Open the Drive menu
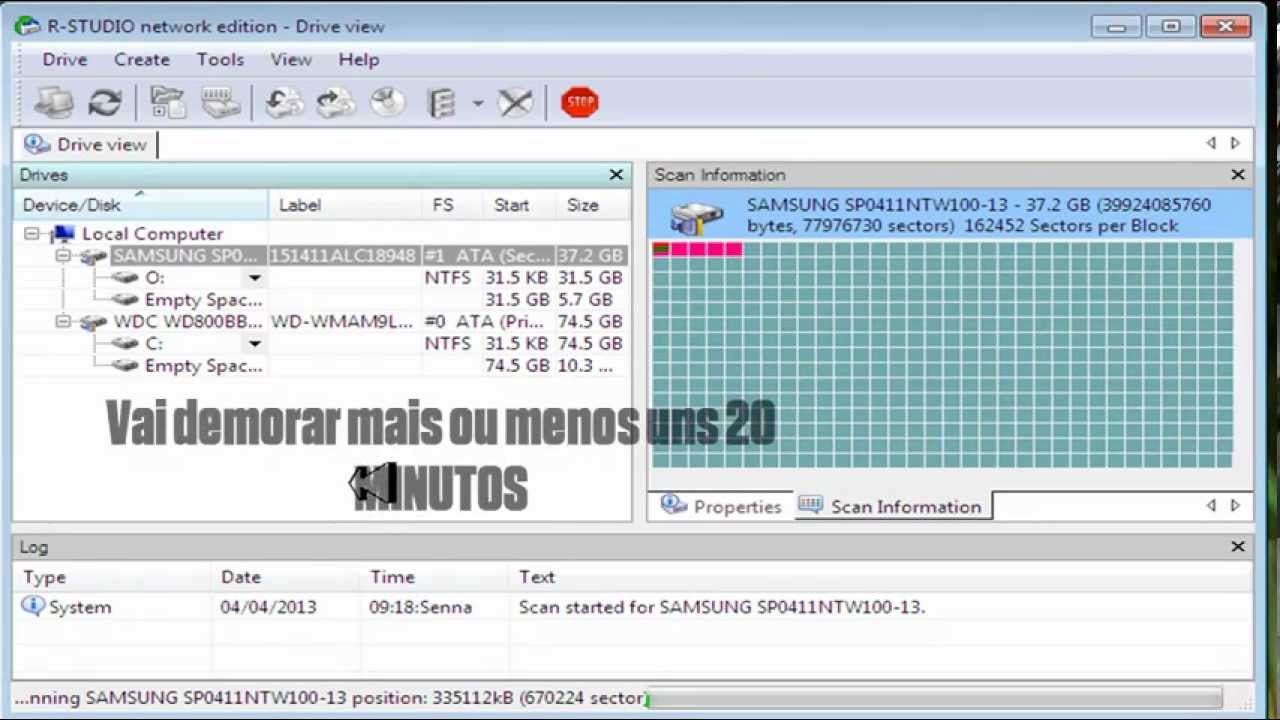1280x720 pixels. (x=65, y=60)
